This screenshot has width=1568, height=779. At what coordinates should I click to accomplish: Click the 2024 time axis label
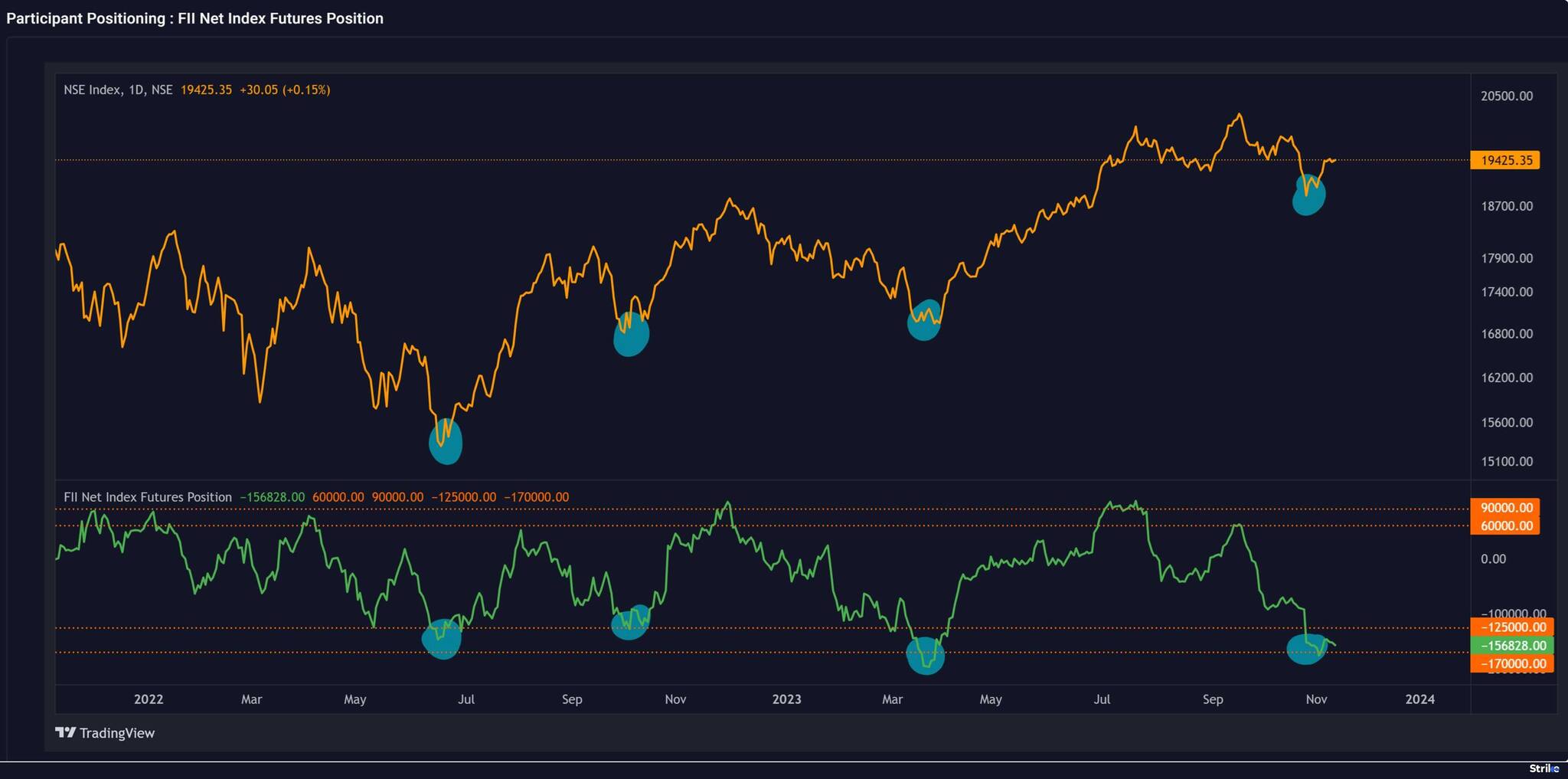(1422, 699)
